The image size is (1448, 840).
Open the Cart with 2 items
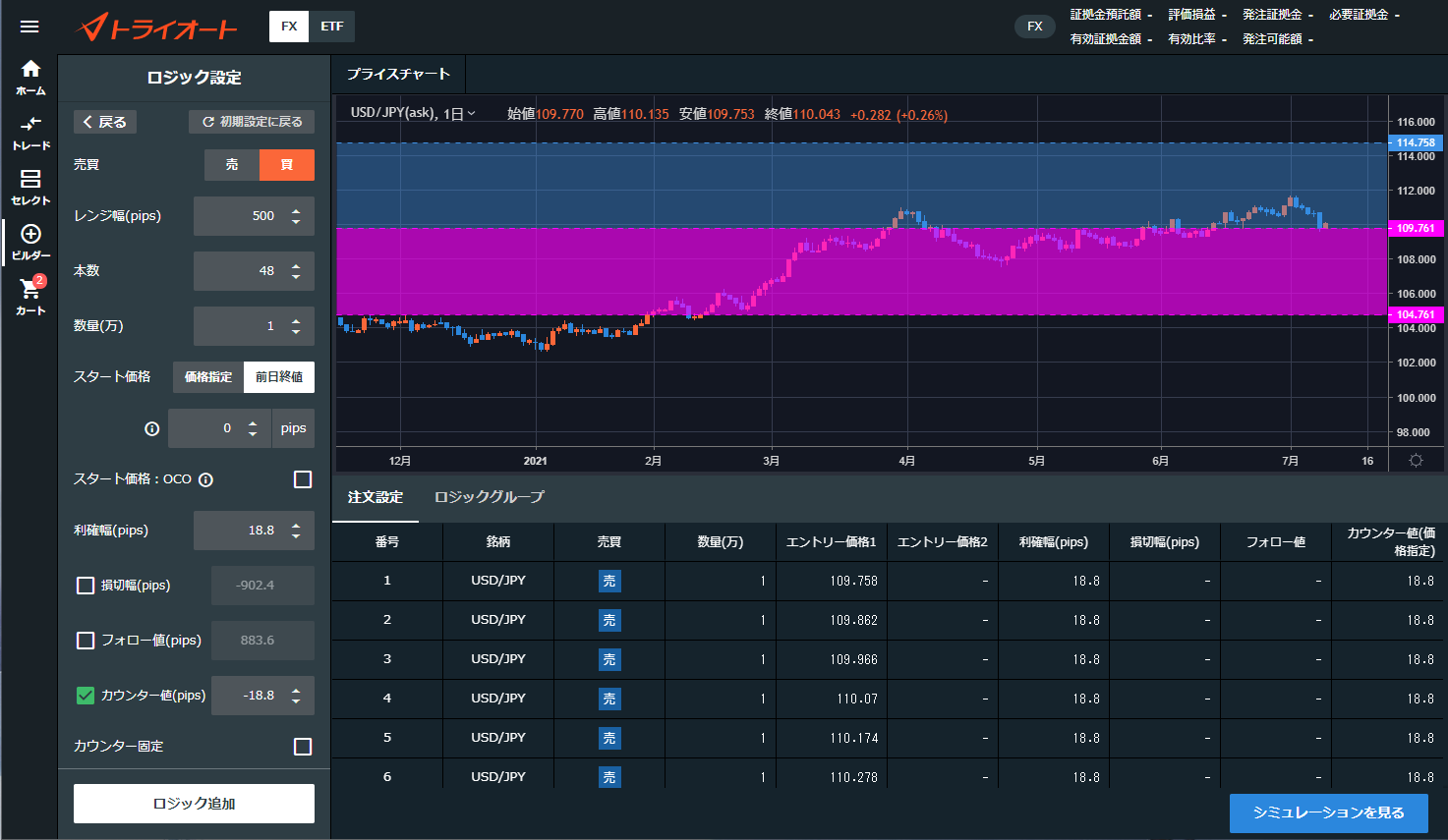pos(30,297)
